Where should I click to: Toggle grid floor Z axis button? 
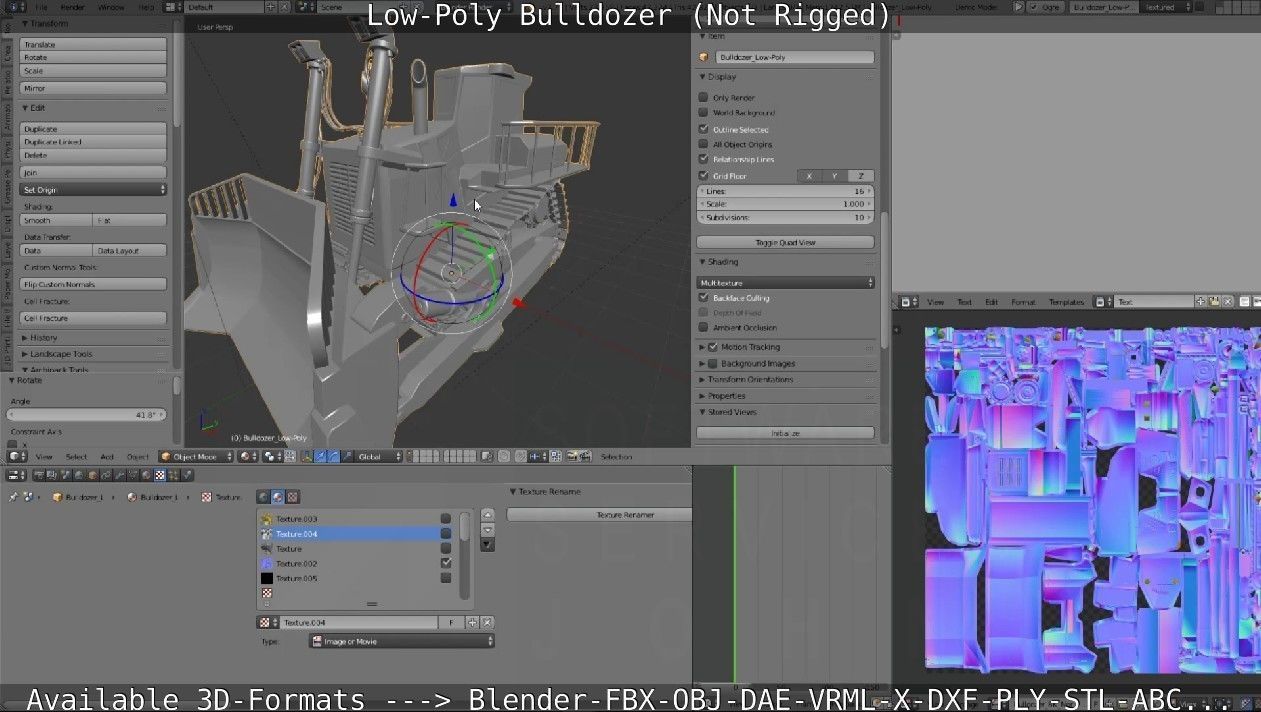click(x=861, y=175)
